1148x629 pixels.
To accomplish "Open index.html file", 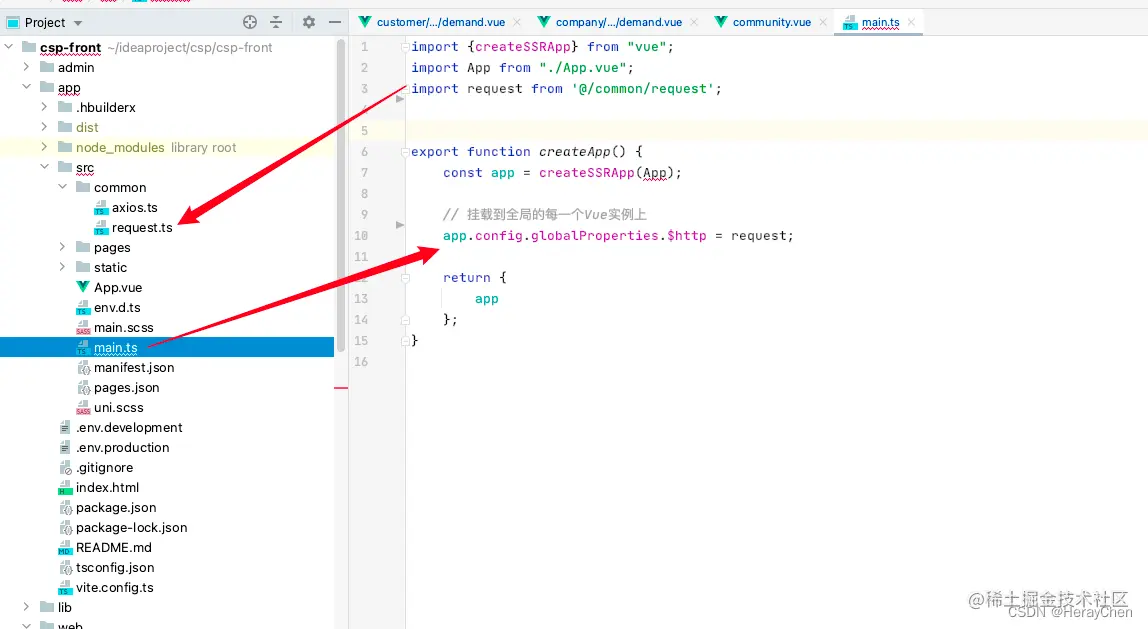I will click(108, 488).
